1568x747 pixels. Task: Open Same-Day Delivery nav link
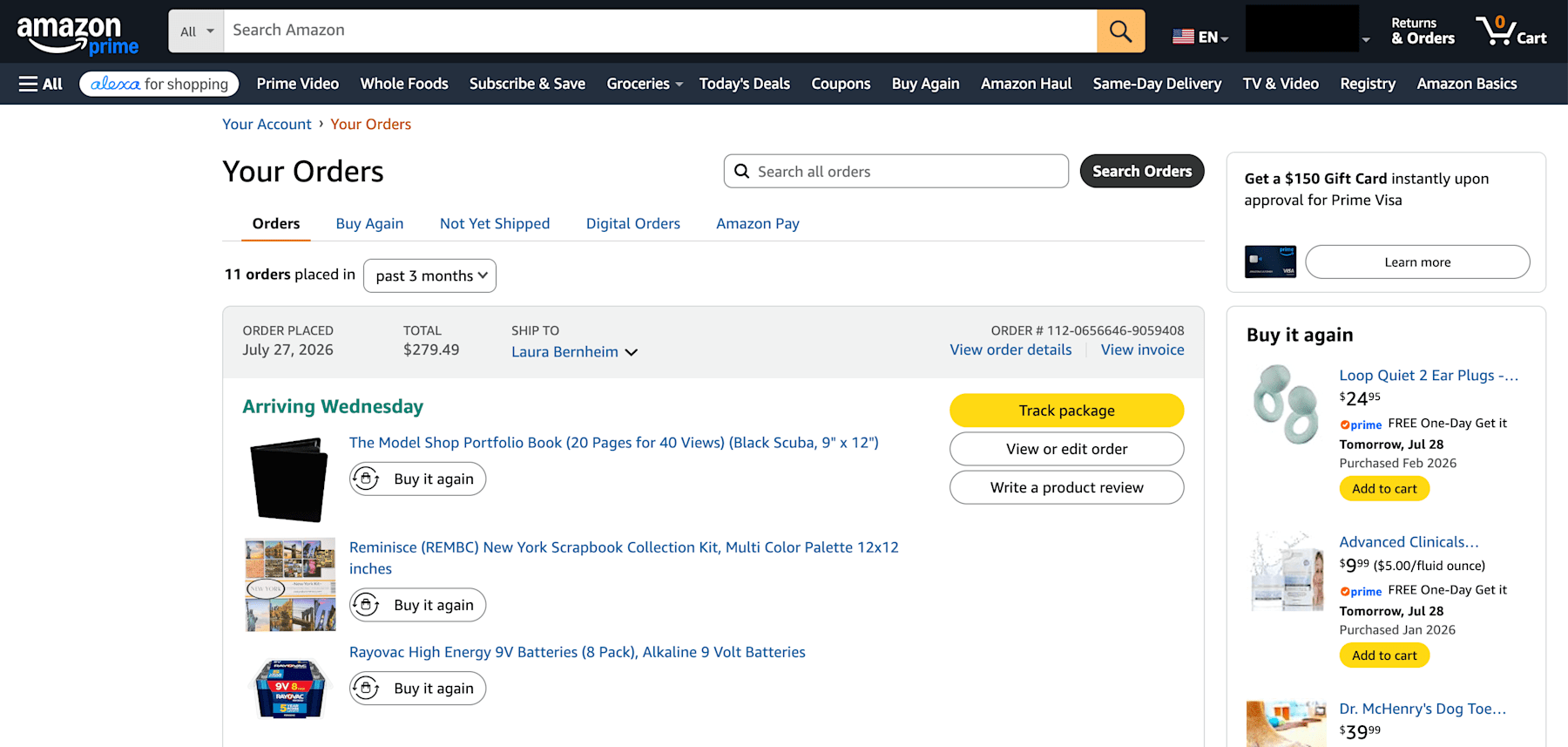coord(1157,84)
